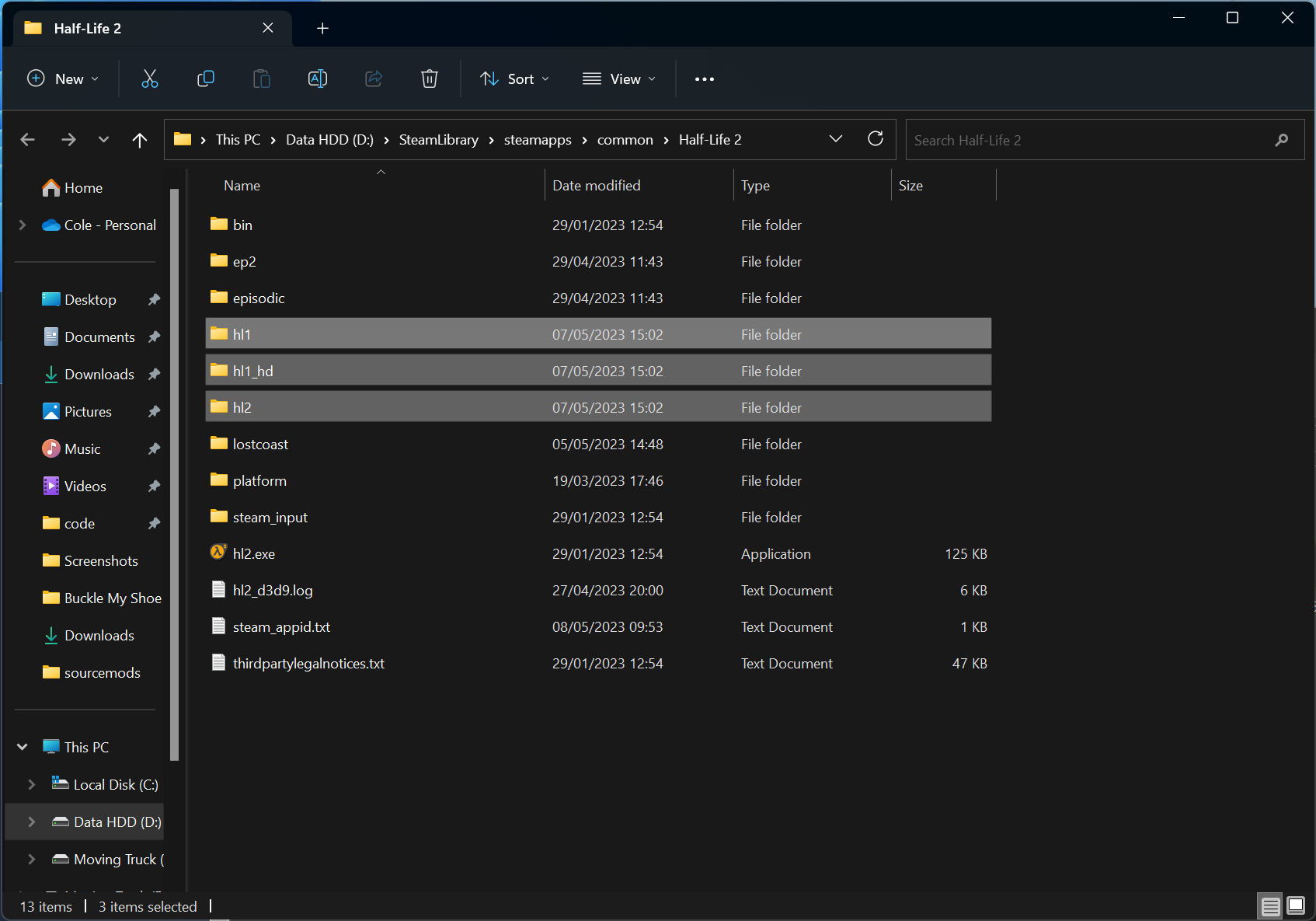Add a new tab
1316x921 pixels.
coord(322,29)
